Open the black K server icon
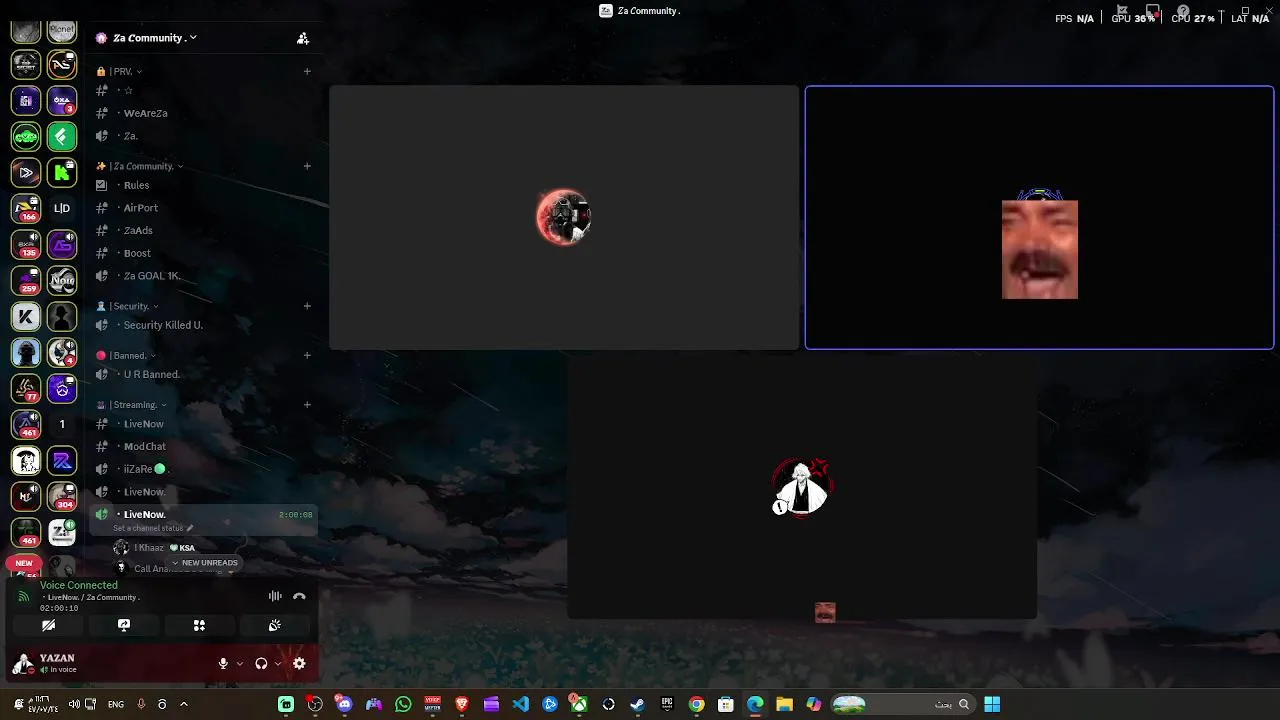This screenshot has height=720, width=1280. pyautogui.click(x=26, y=316)
